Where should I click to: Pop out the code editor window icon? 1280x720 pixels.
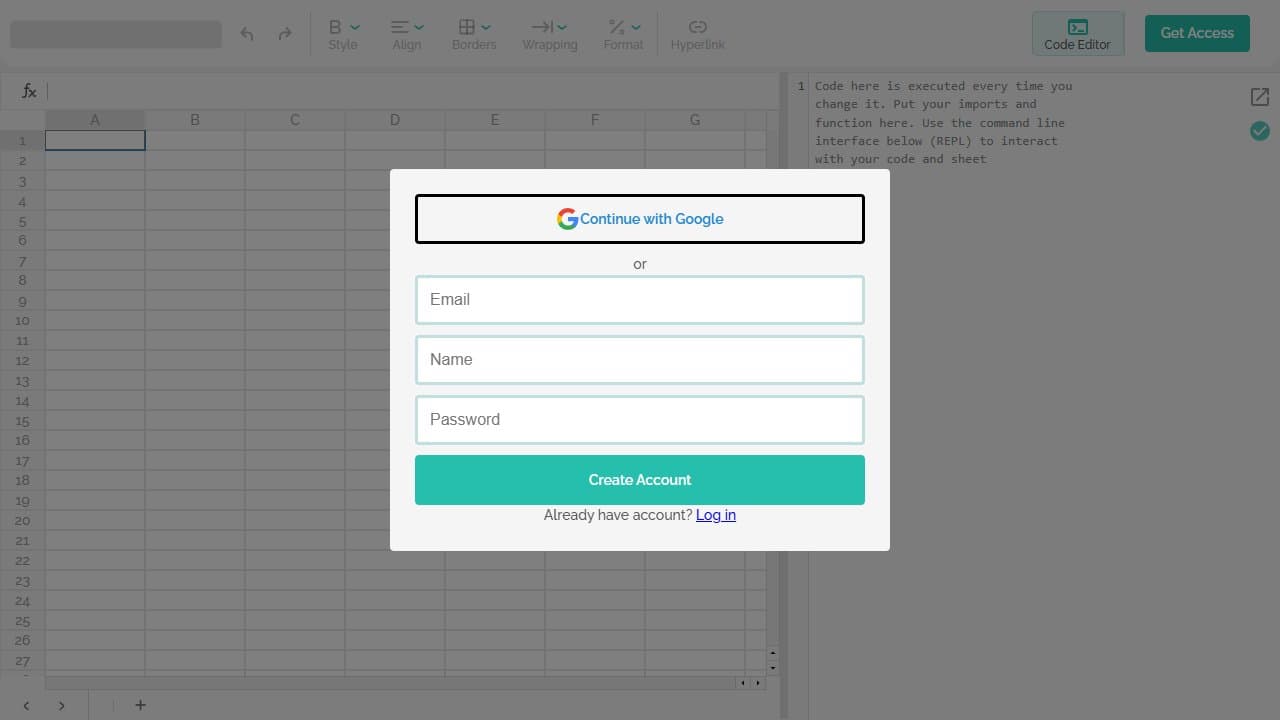click(1260, 97)
